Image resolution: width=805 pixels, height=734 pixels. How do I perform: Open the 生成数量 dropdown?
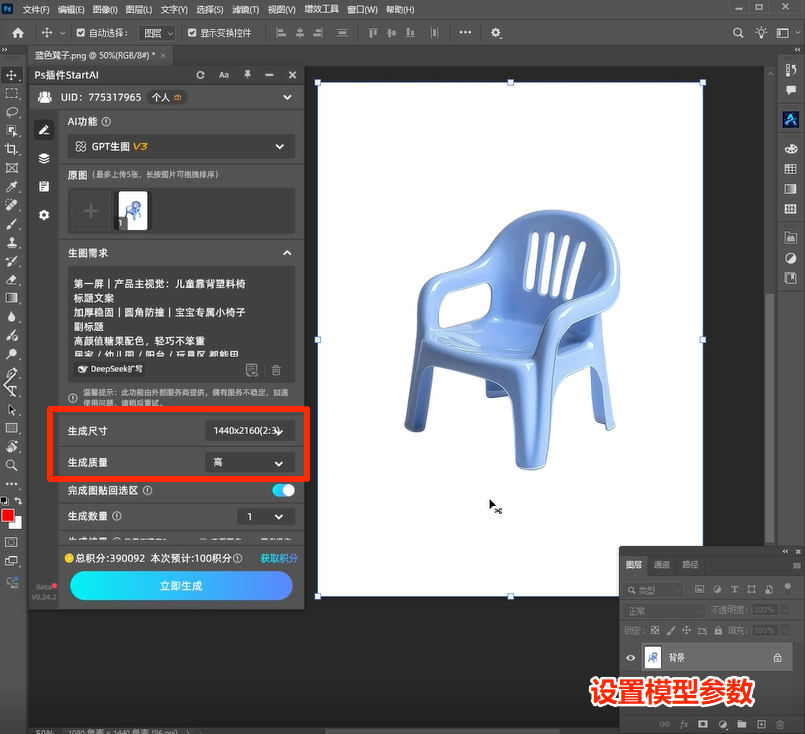(266, 516)
